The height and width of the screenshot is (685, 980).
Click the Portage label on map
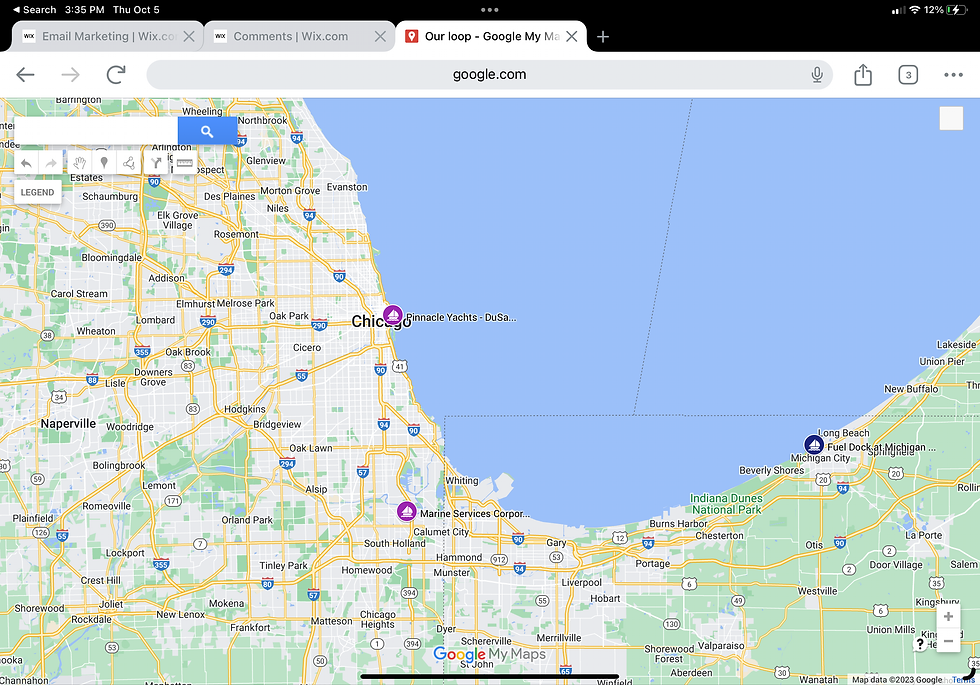pyautogui.click(x=652, y=564)
